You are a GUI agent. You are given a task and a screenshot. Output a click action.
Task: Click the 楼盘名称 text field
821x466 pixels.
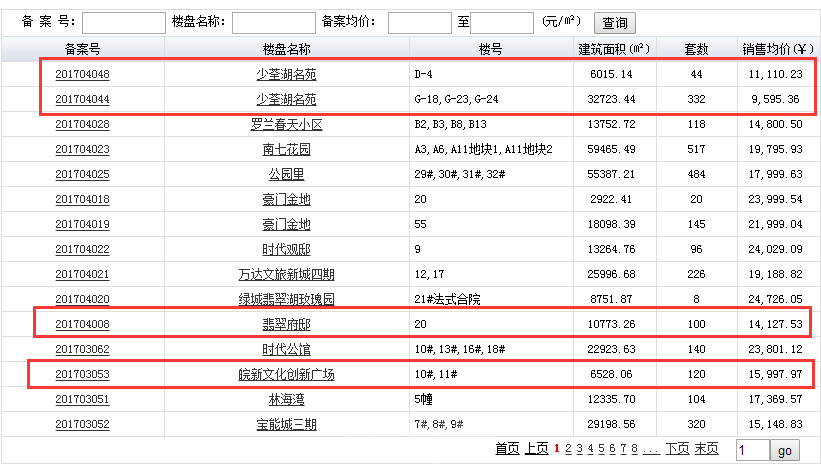[273, 23]
